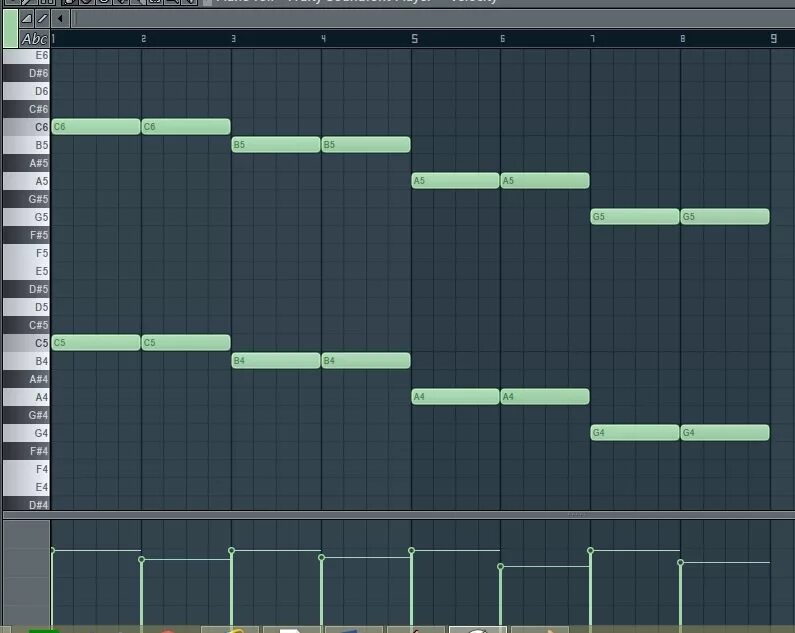Select the B5 note starting at bar 4
The height and width of the screenshot is (633, 795).
pyautogui.click(x=366, y=145)
